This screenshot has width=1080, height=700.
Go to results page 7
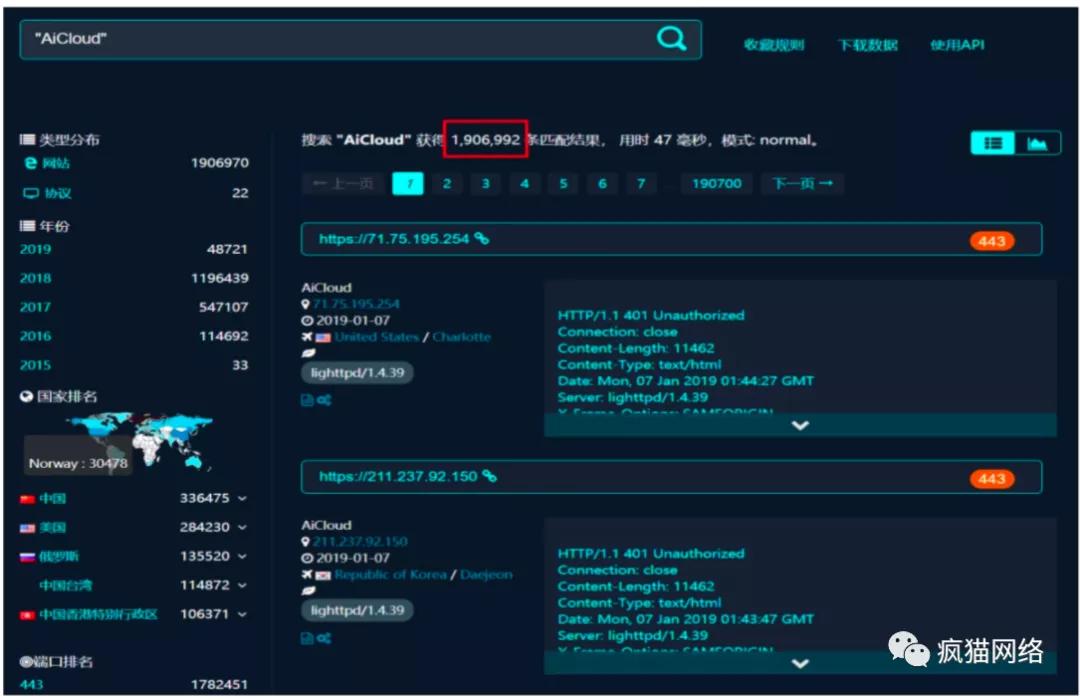[641, 183]
